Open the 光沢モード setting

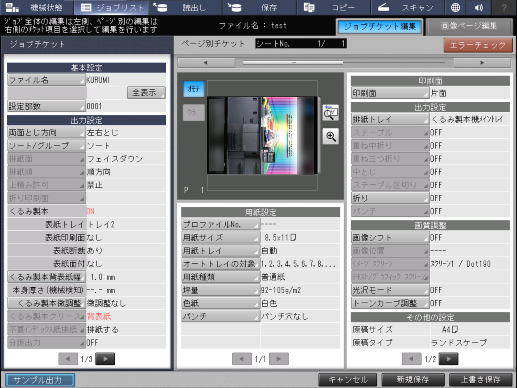pos(390,290)
